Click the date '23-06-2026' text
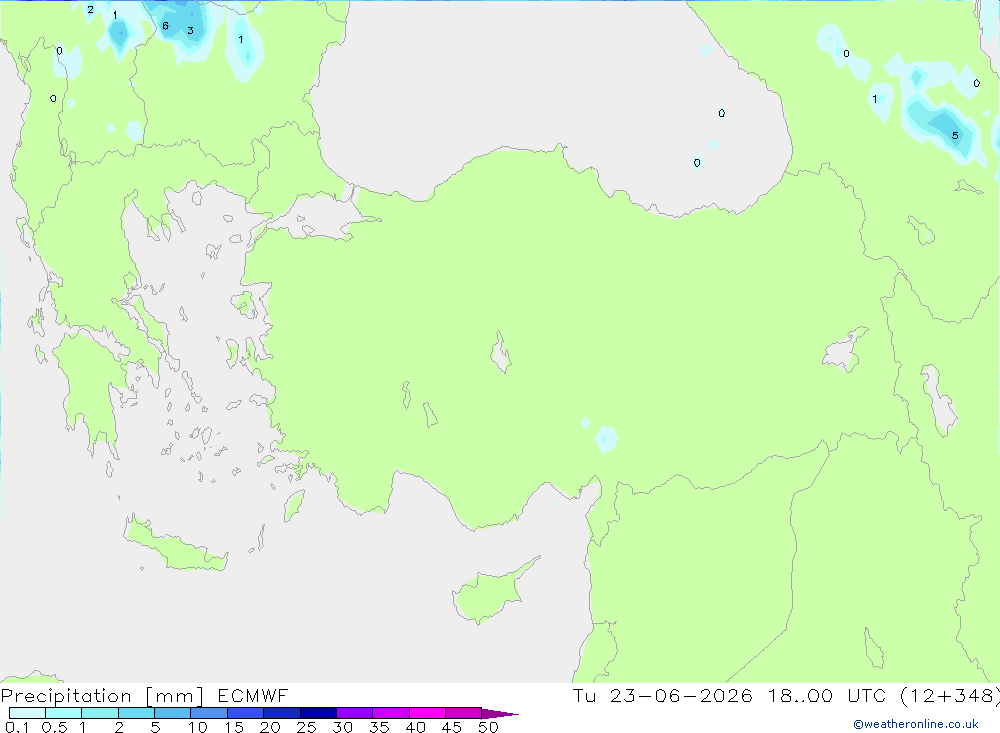This screenshot has height=733, width=1000. [681, 696]
